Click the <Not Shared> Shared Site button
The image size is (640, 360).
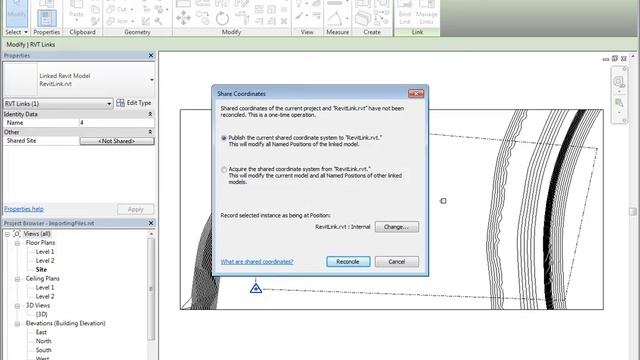point(117,141)
